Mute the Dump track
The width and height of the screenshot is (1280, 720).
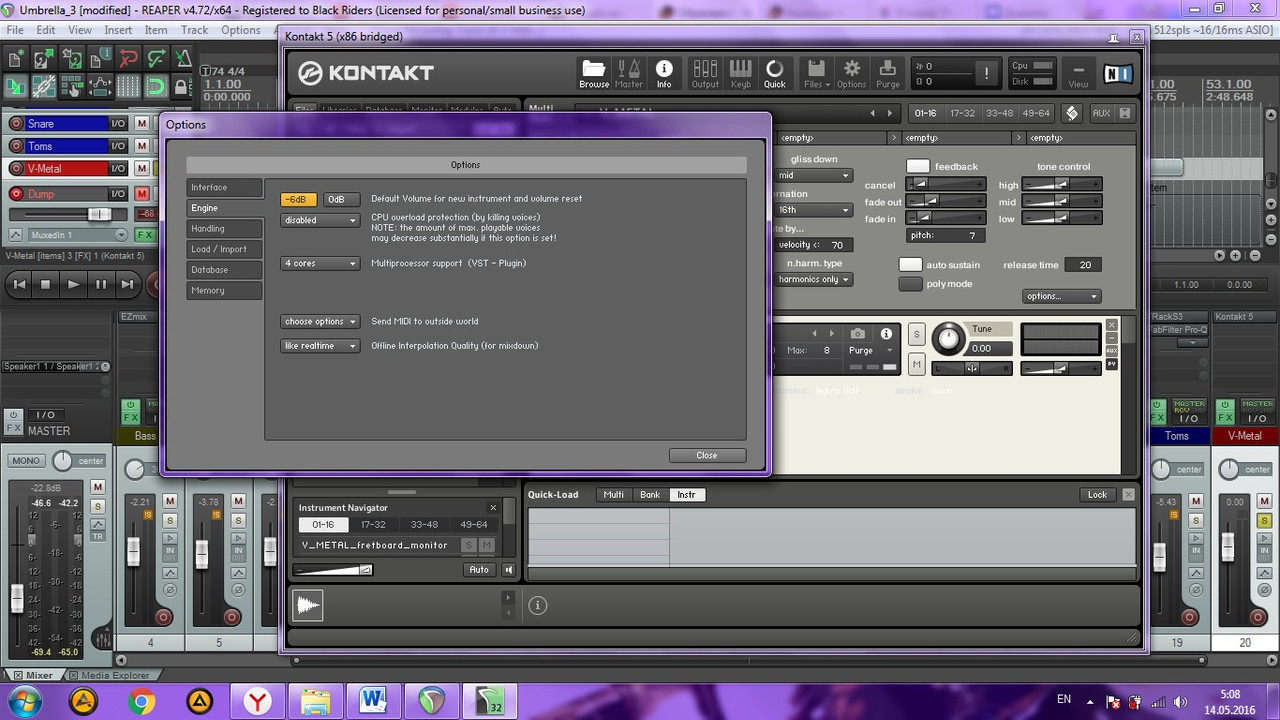[142, 194]
